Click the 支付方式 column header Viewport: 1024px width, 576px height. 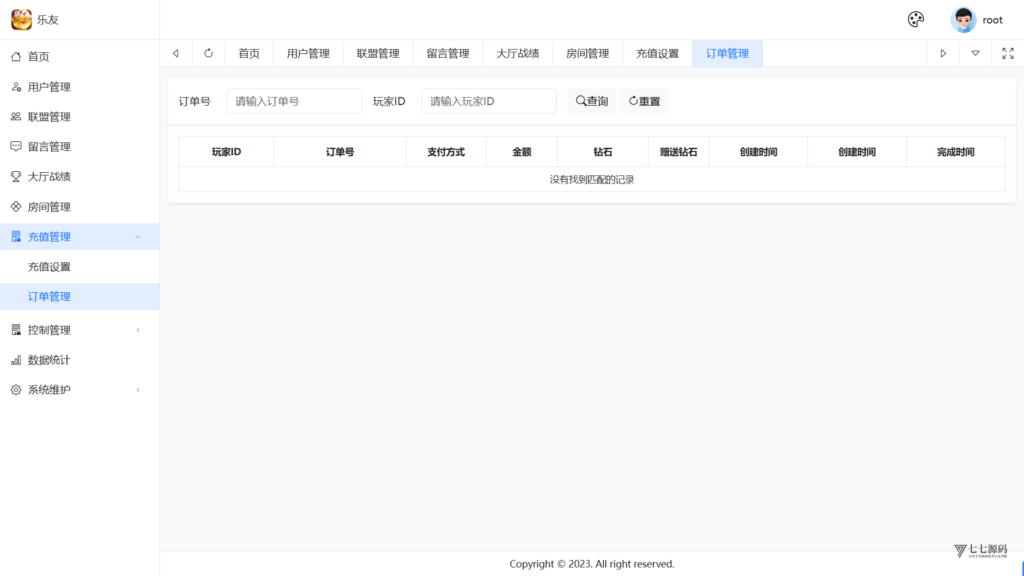point(446,152)
